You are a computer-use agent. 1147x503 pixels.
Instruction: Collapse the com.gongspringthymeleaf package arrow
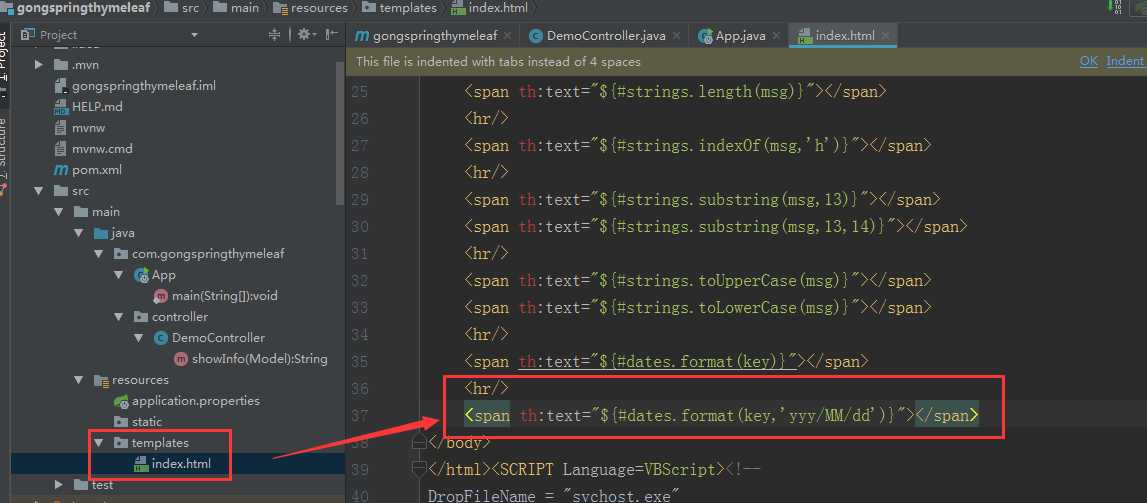pyautogui.click(x=98, y=254)
